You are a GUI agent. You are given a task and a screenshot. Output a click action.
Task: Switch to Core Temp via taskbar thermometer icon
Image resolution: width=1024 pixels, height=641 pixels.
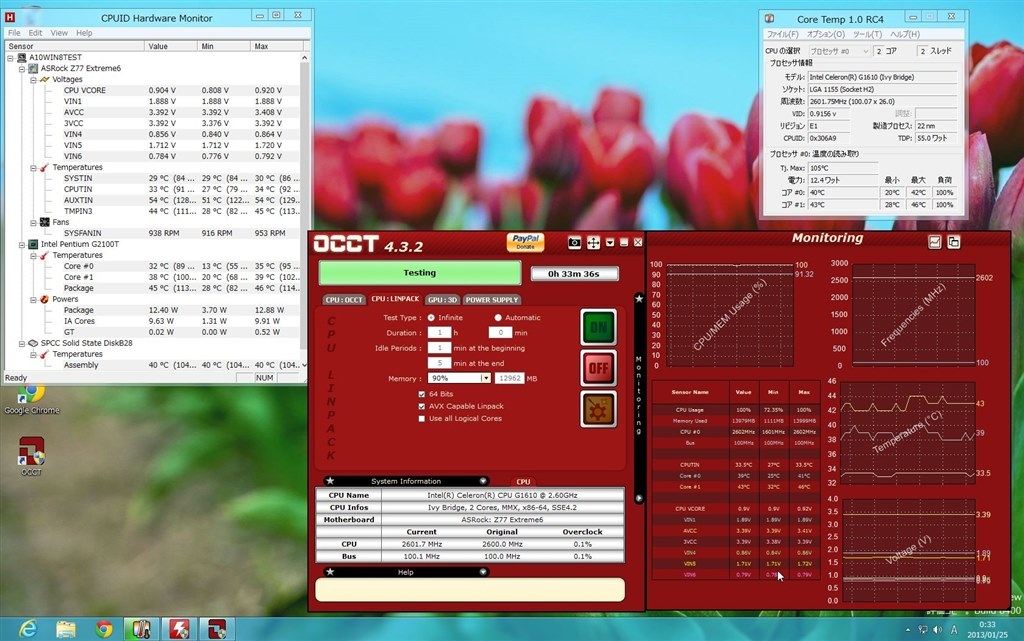(x=141, y=629)
